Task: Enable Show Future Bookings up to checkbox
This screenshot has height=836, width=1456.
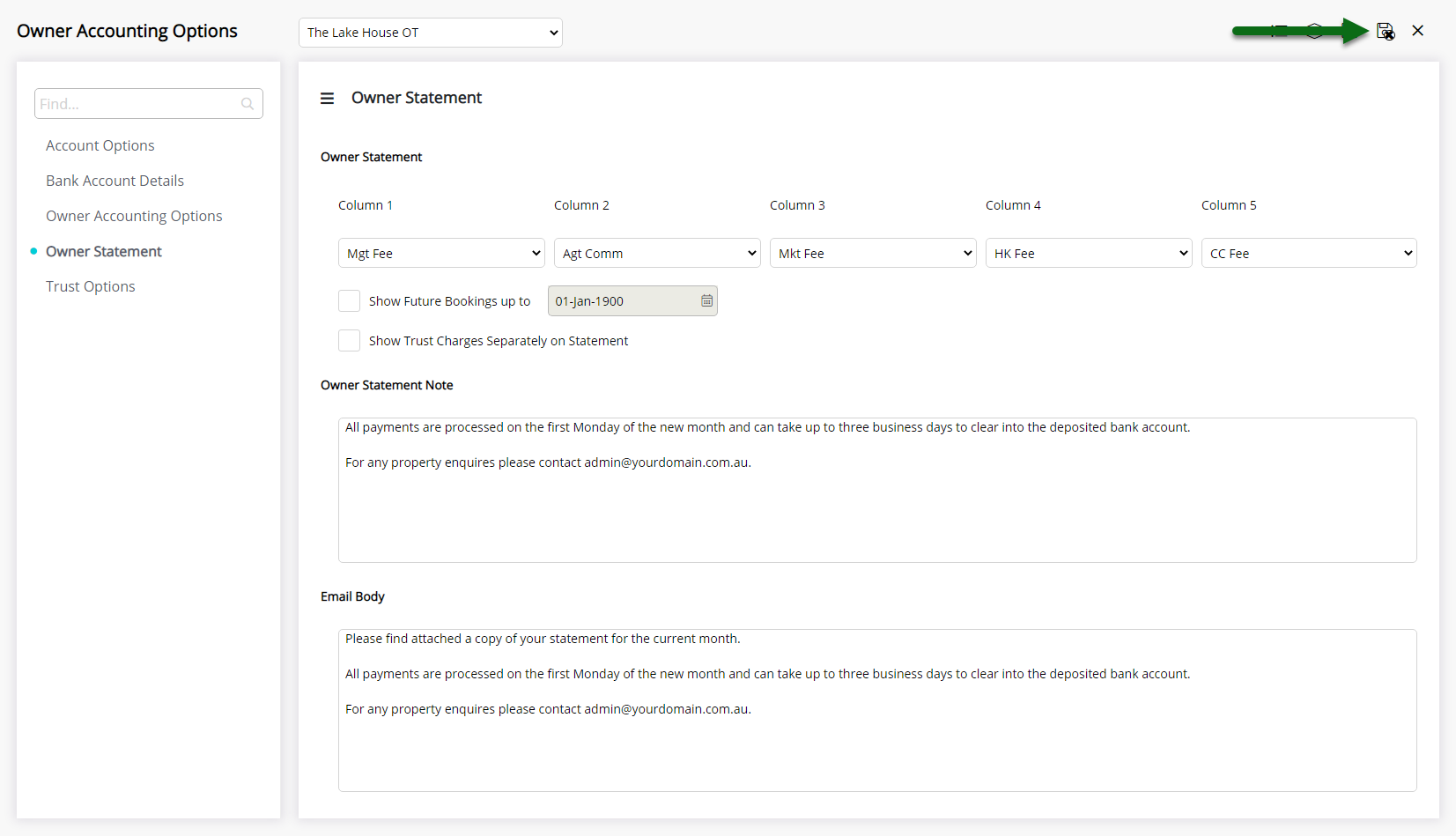Action: tap(349, 301)
